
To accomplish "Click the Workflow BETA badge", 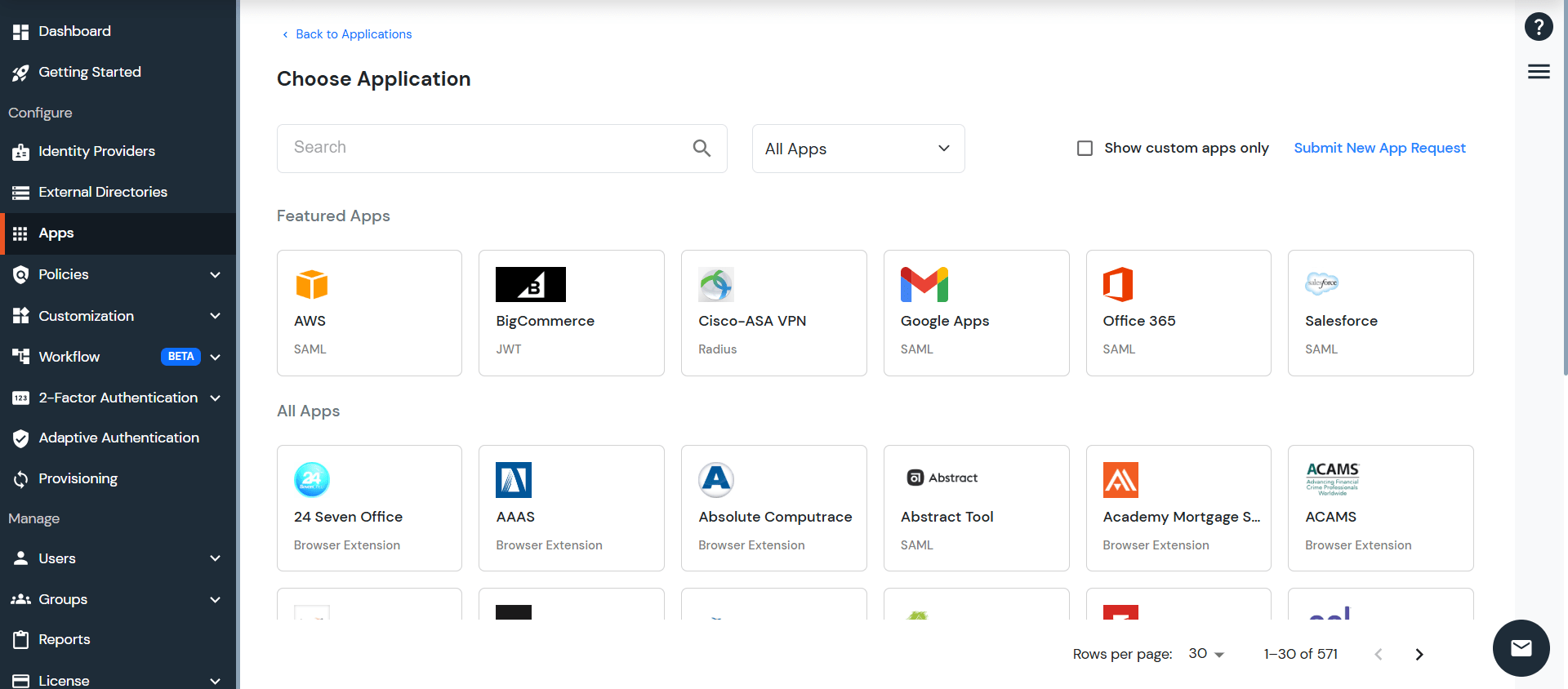I will [180, 357].
